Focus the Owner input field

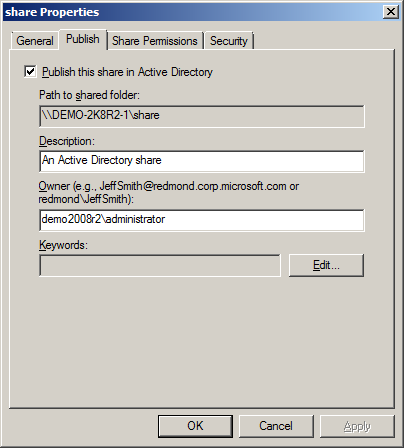(202, 220)
